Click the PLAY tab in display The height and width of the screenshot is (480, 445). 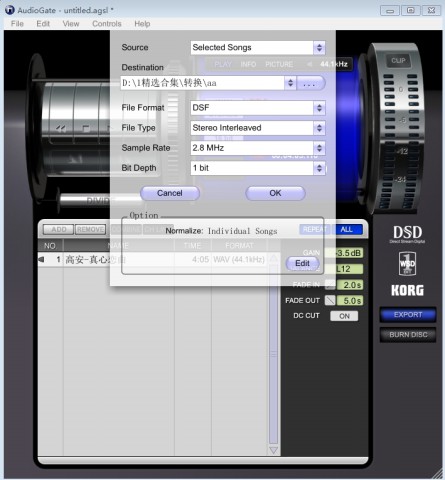tap(223, 64)
